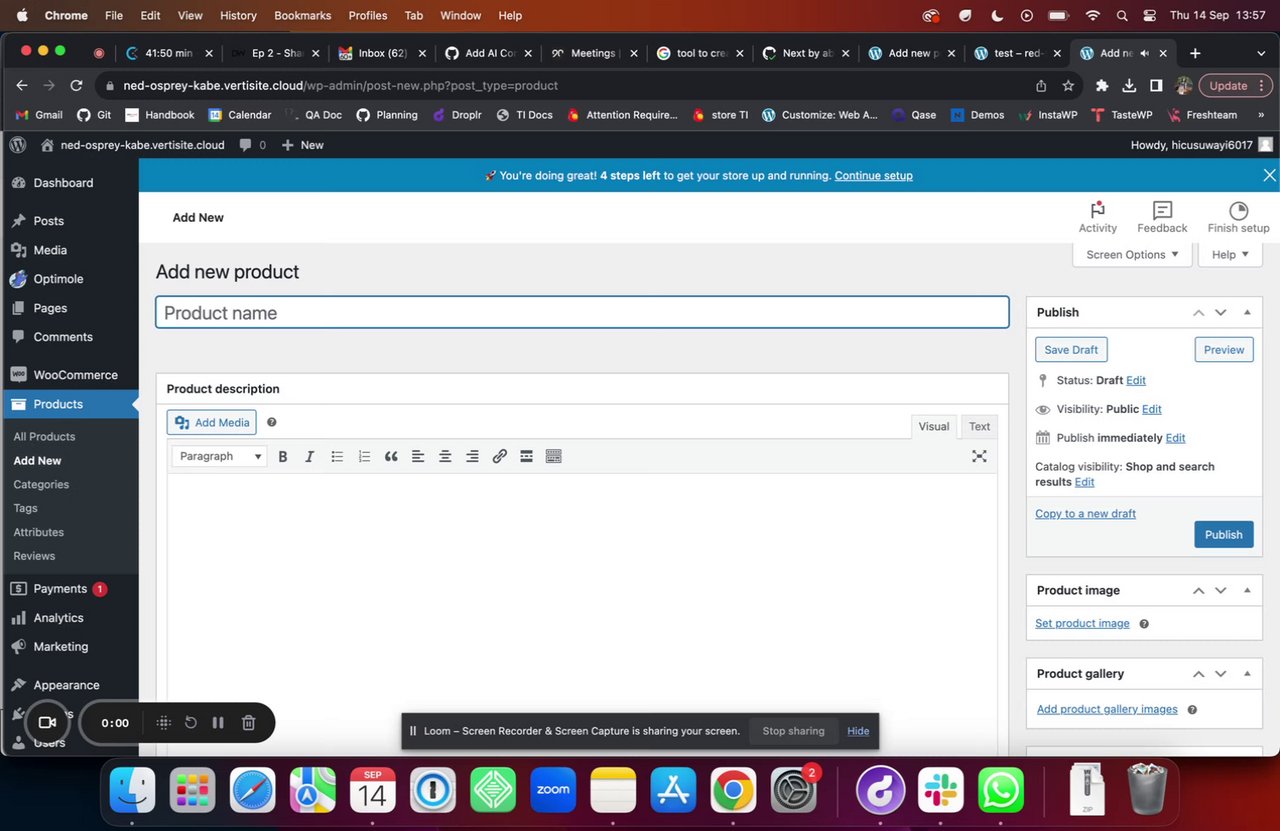The width and height of the screenshot is (1280, 831).
Task: Reload the page in Chrome
Action: pyautogui.click(x=77, y=86)
